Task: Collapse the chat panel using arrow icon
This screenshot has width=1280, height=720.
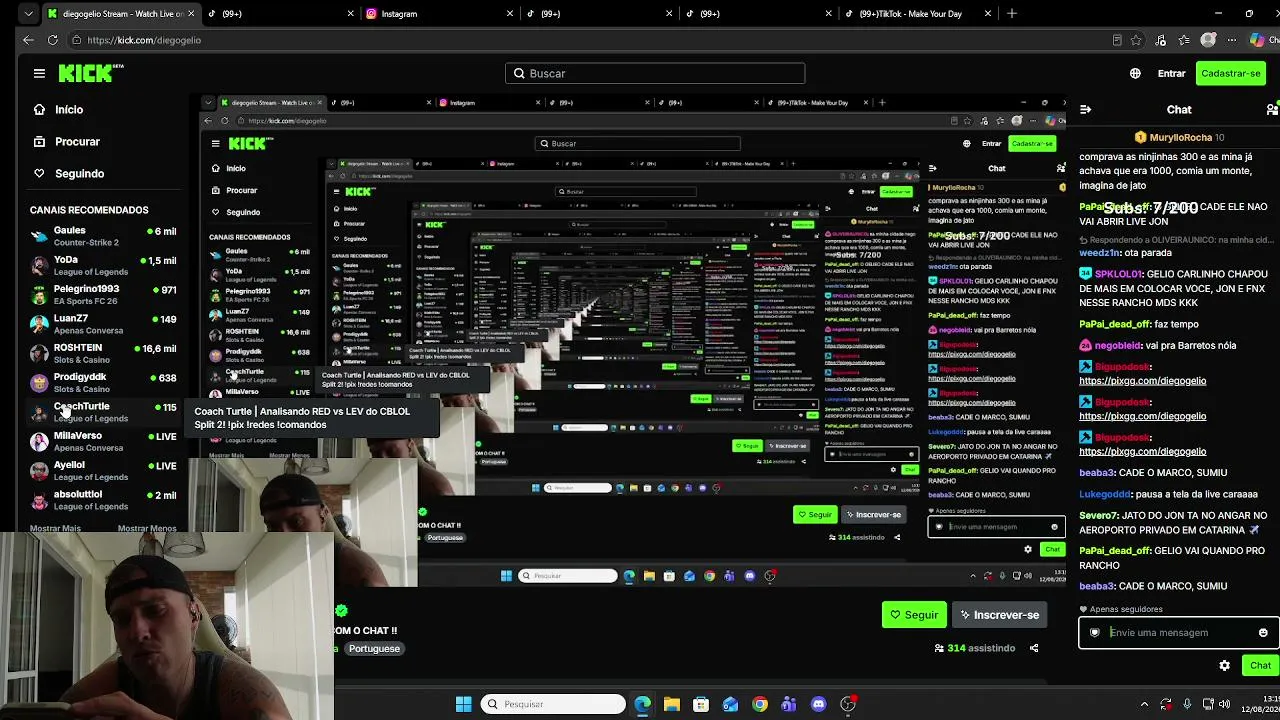Action: (x=1086, y=110)
